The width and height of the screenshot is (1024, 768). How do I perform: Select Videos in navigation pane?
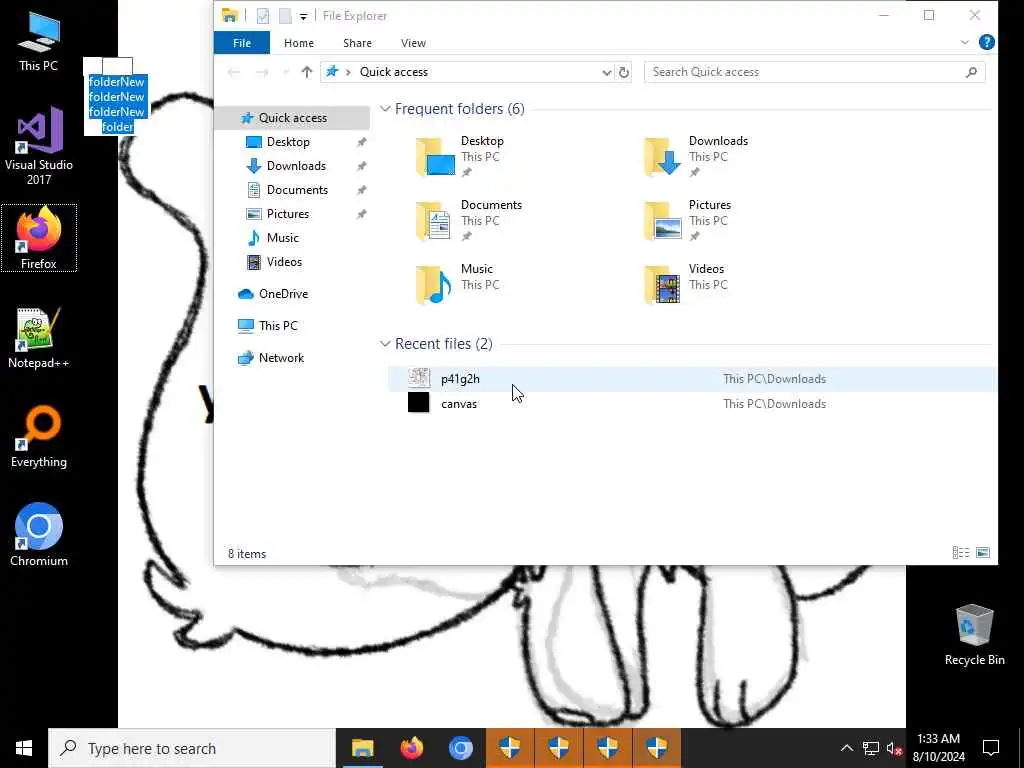click(x=283, y=262)
